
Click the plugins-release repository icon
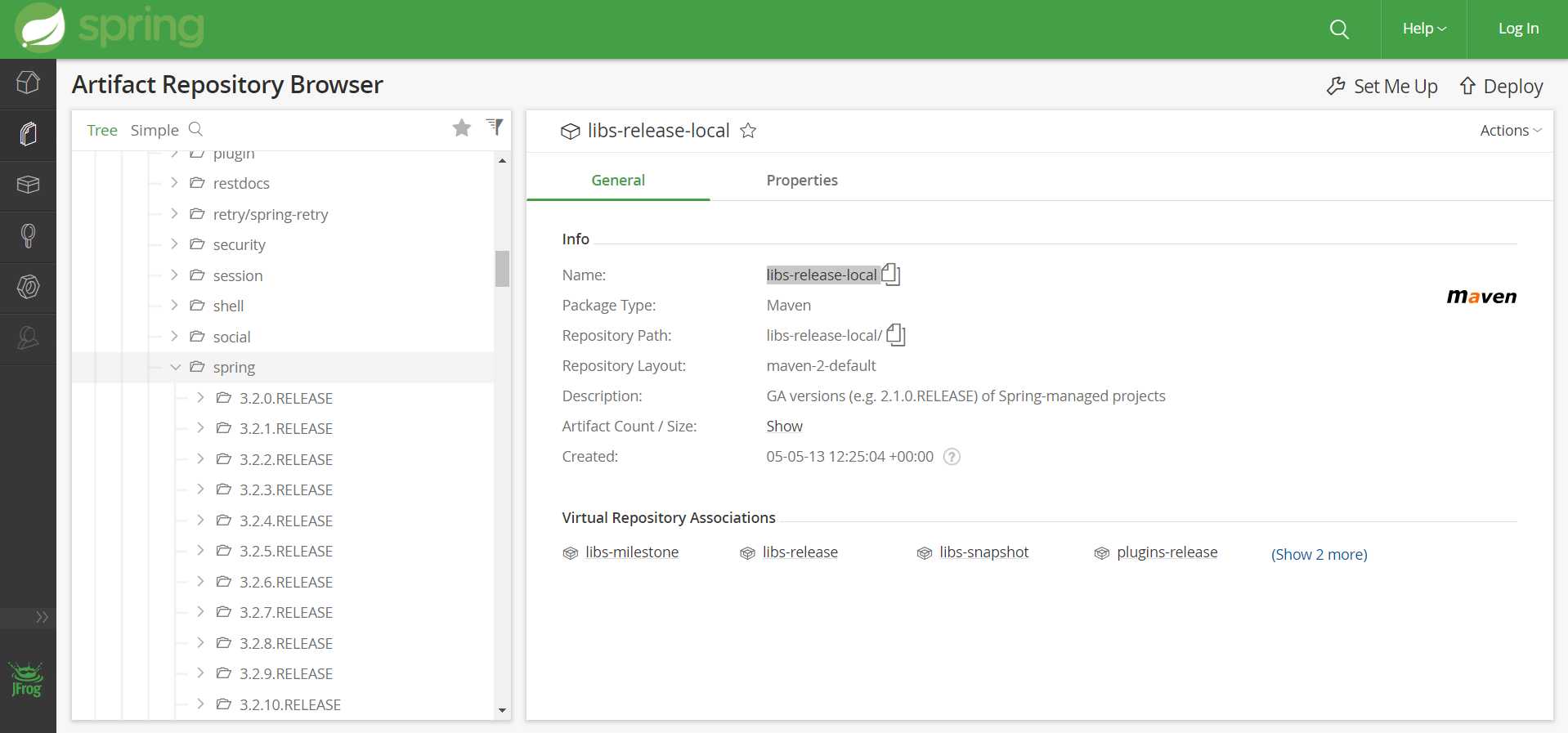(1102, 553)
